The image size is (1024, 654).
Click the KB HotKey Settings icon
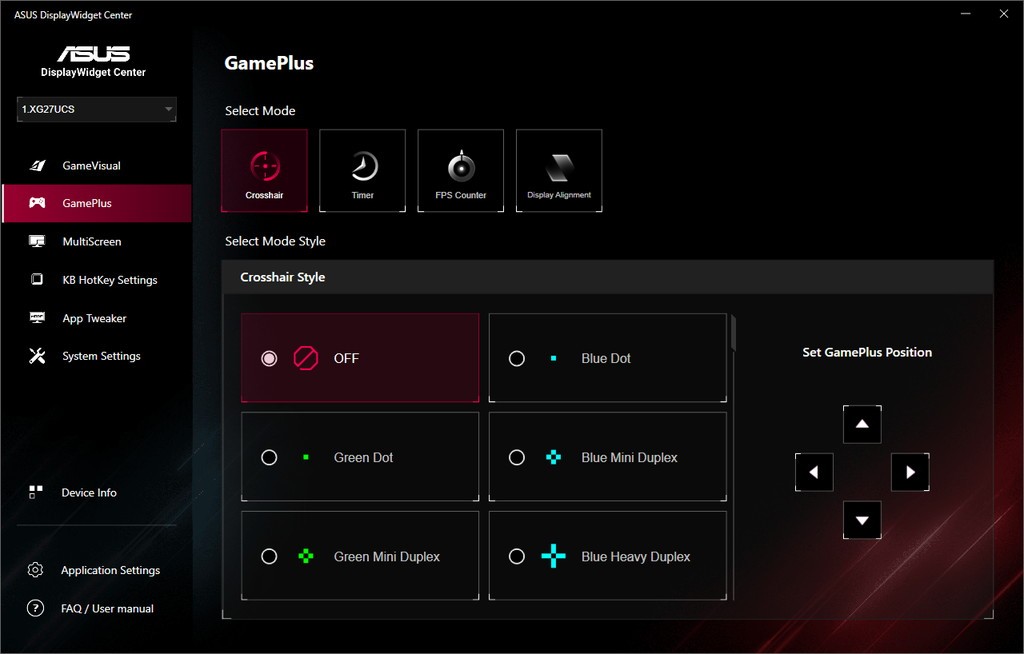click(37, 279)
